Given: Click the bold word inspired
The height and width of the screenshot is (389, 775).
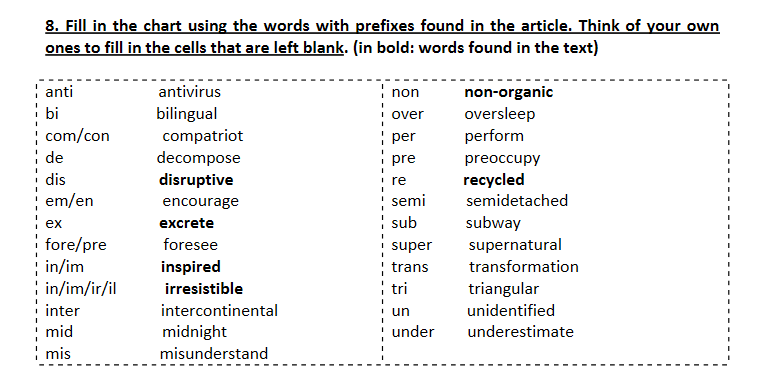Looking at the screenshot, I should coord(190,267).
